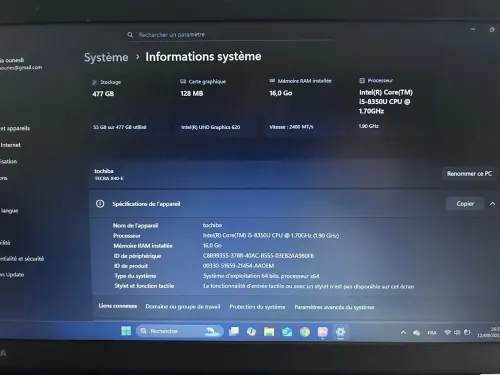Click the Intel Core i5-8350U processor card text
Screen dimensions: 500x375
pos(386,102)
